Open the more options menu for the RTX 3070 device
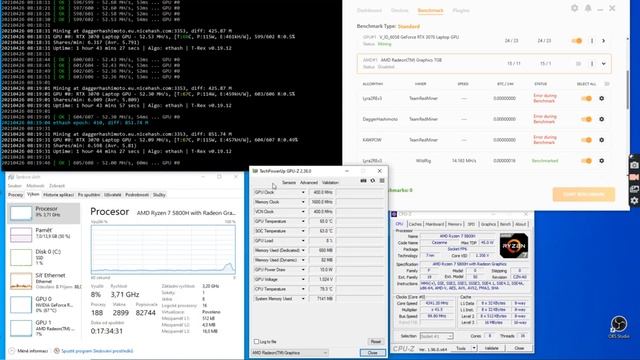 [592, 41]
